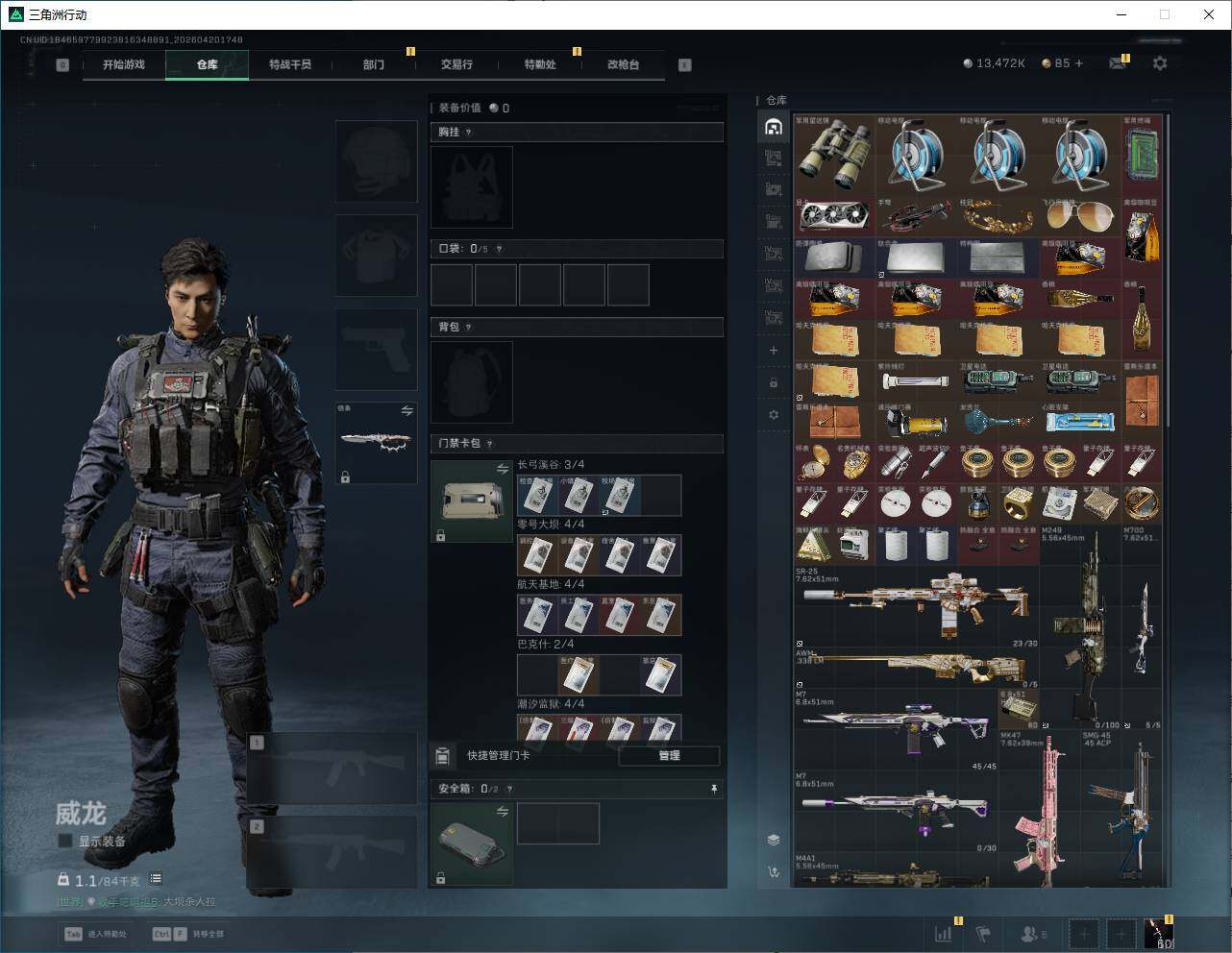Click the help icon next to 门禁卡包
Screen dimensions: 1232x953
coord(490,444)
